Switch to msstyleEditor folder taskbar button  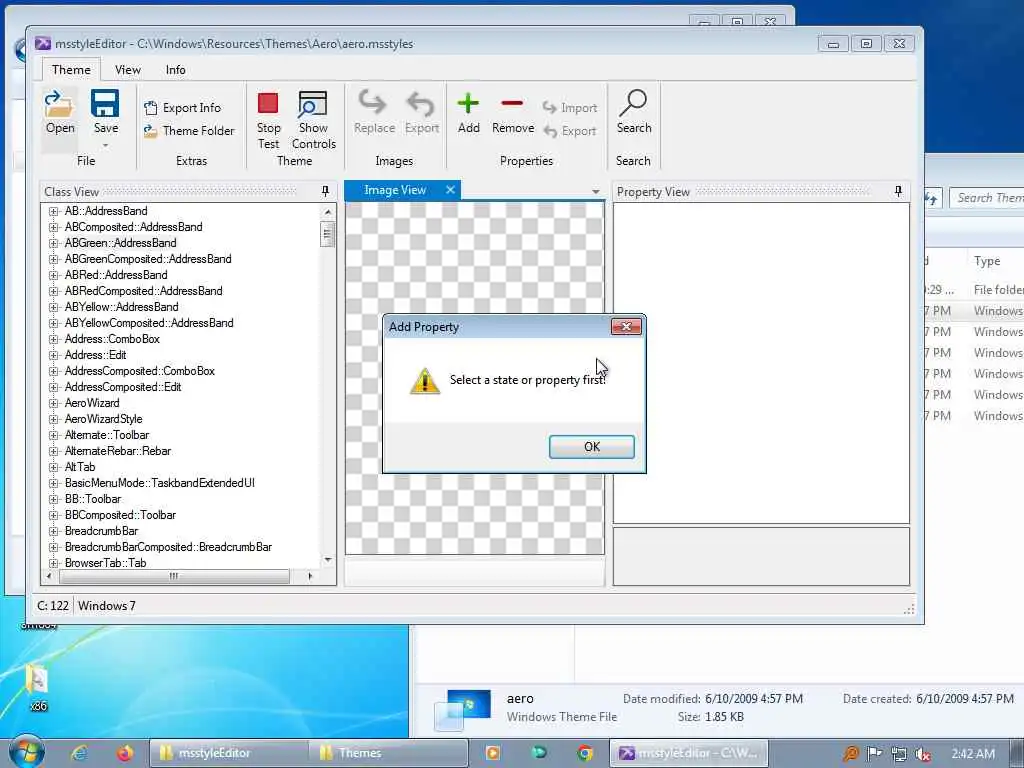tap(229, 753)
